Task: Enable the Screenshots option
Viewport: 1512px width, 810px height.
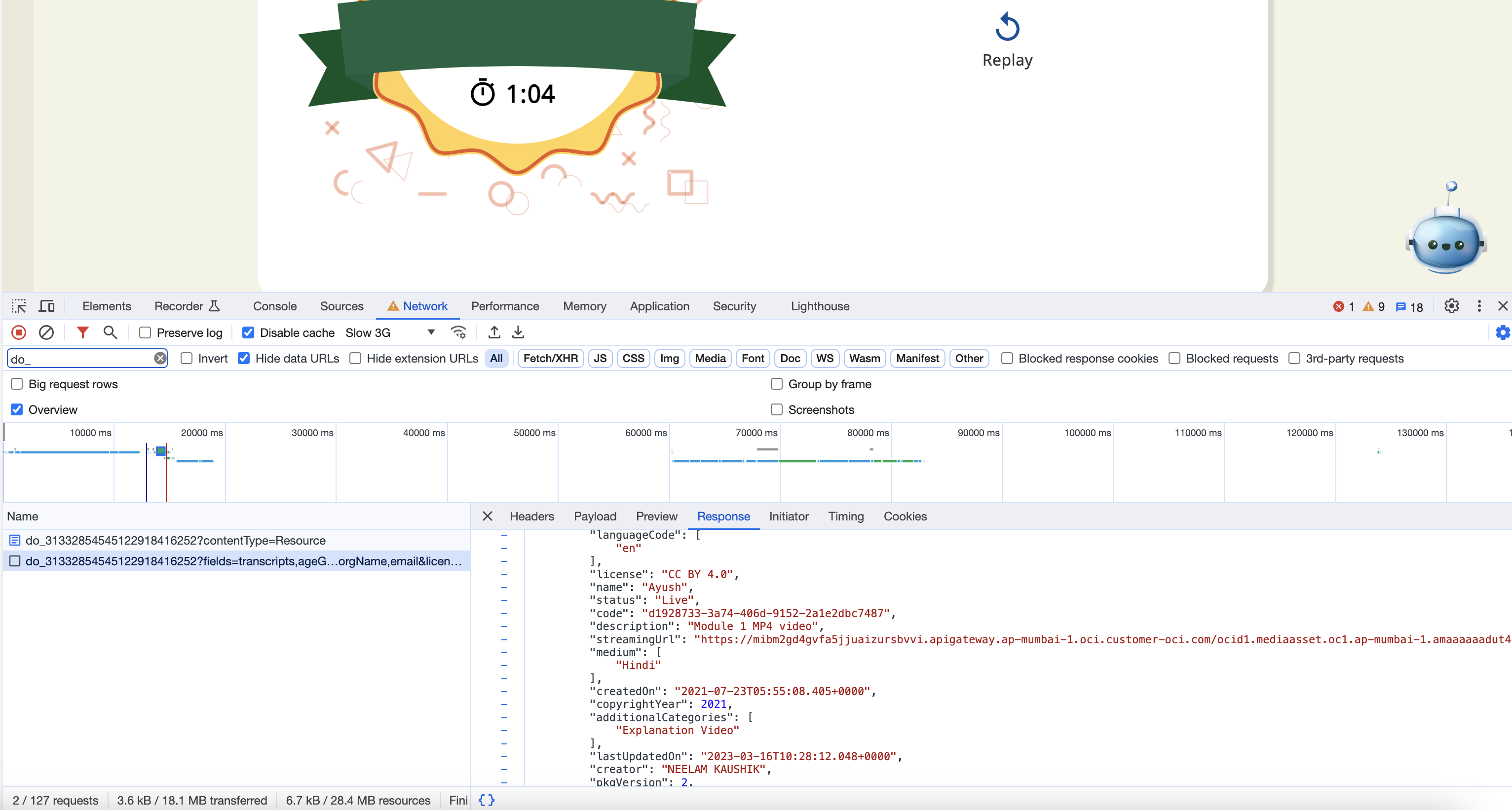Action: pyautogui.click(x=776, y=409)
